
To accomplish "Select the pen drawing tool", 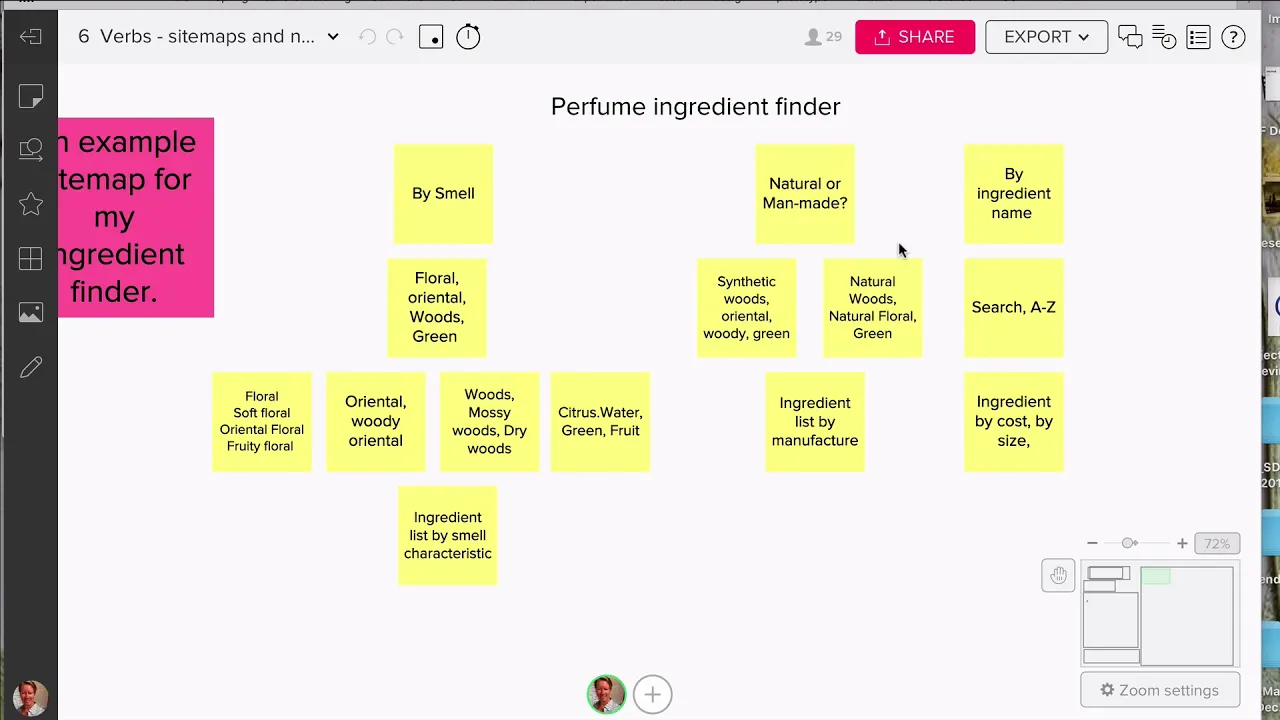I will tap(30, 368).
